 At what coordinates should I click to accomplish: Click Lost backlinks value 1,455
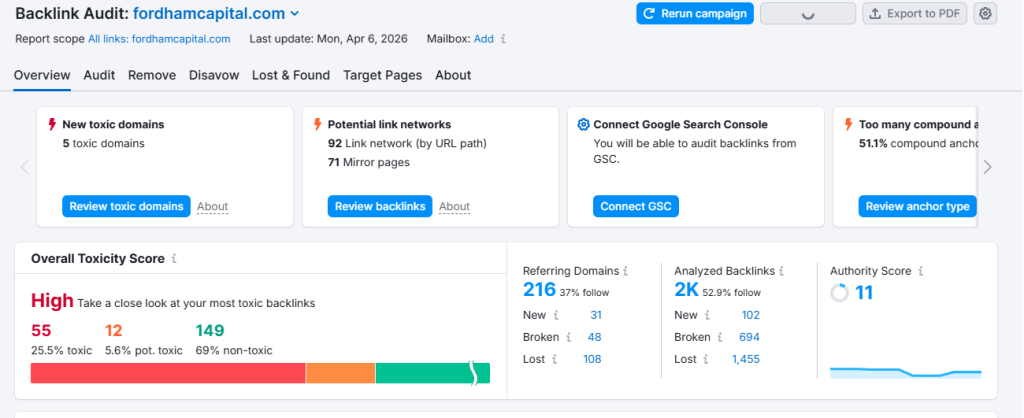(746, 359)
